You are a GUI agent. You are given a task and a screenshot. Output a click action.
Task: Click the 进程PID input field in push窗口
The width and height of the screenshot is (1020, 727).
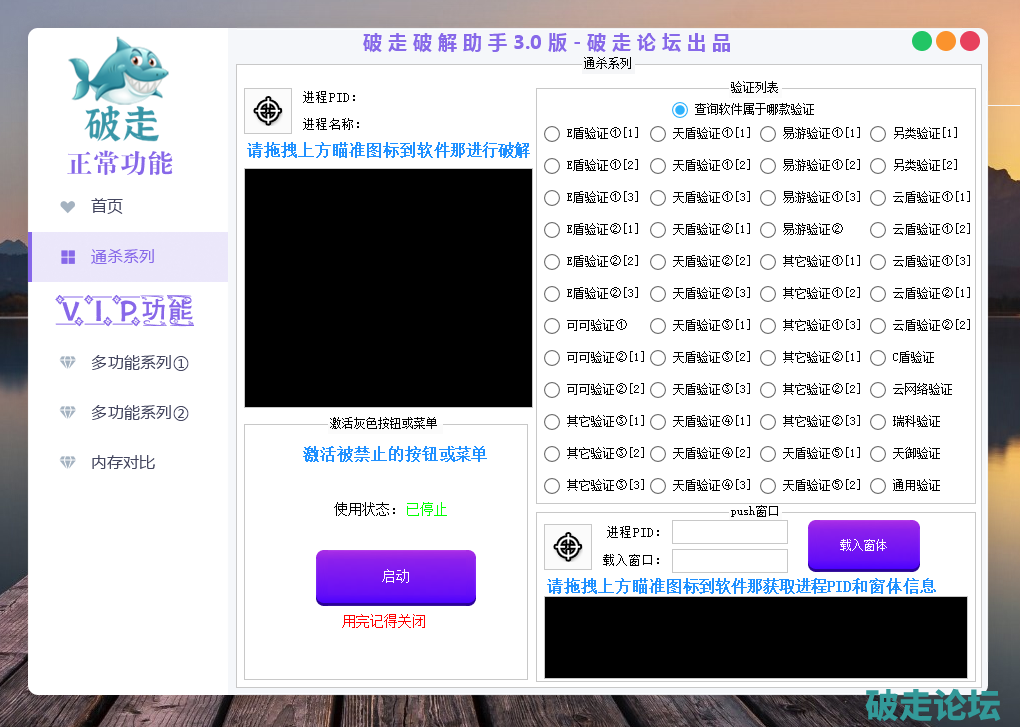point(729,531)
